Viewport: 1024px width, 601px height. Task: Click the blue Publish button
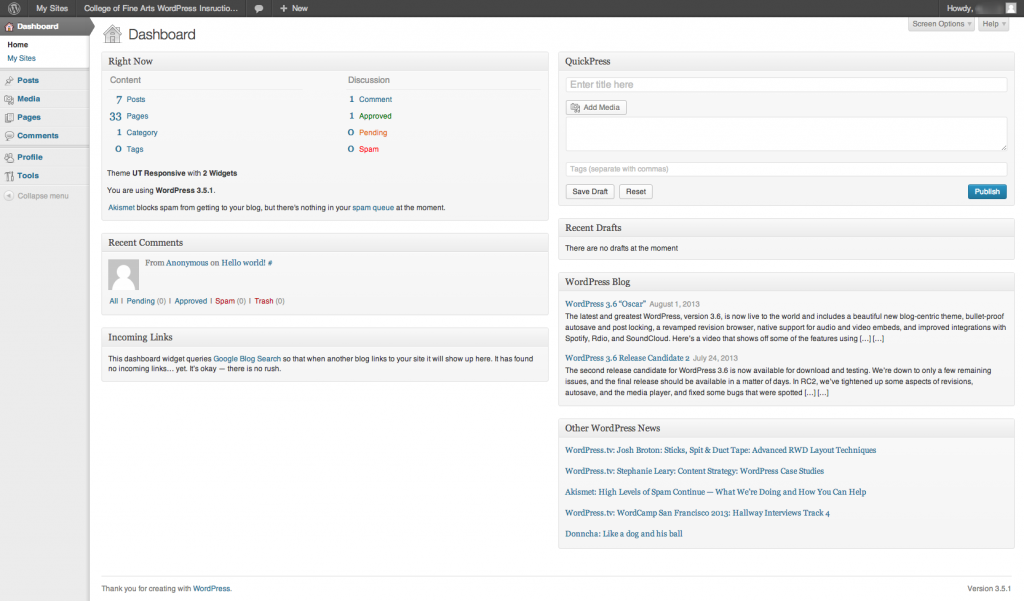pyautogui.click(x=987, y=192)
